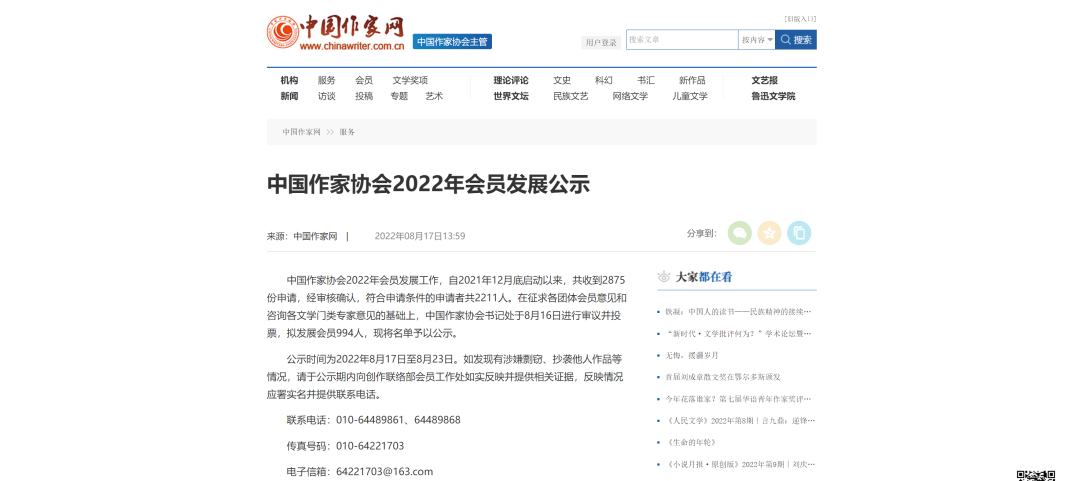Click the 服务 breadcrumb link
This screenshot has width=1080, height=481.
tap(347, 132)
